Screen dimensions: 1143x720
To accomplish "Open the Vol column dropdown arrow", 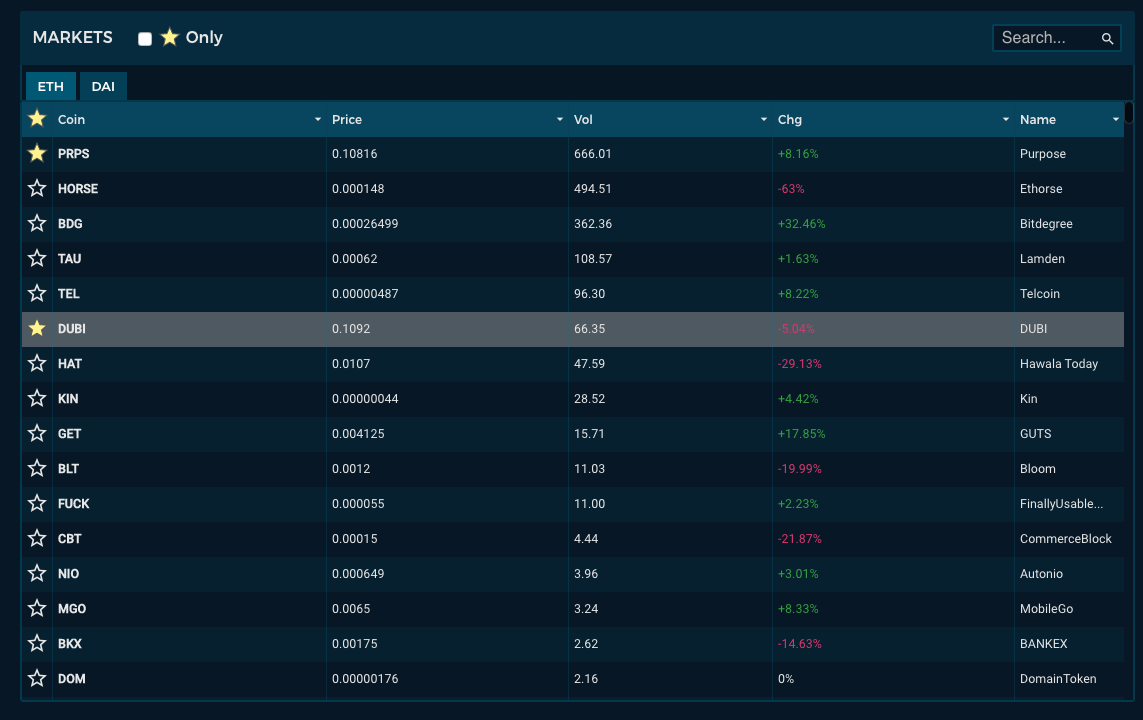I will click(764, 120).
